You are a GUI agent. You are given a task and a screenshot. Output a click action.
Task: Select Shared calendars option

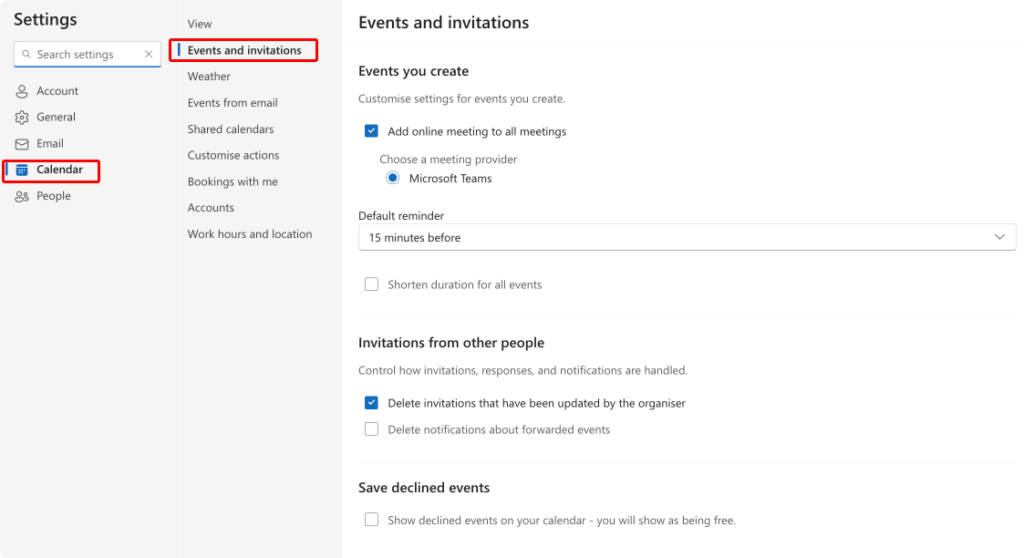230,129
